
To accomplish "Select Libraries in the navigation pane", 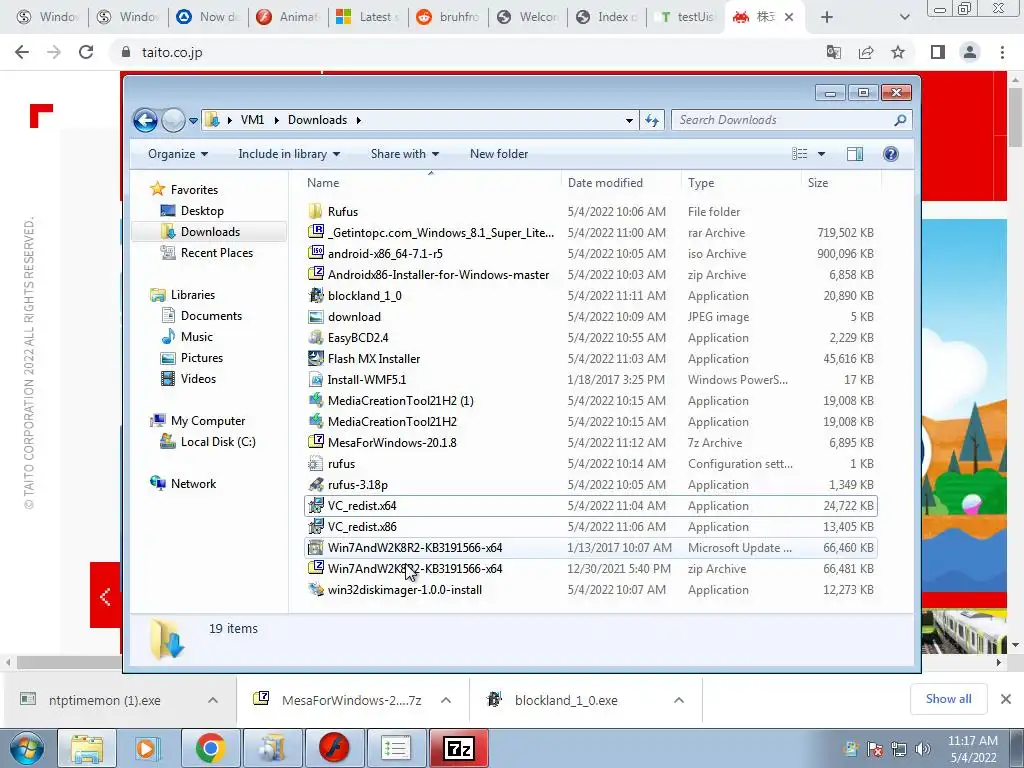I will [x=193, y=295].
